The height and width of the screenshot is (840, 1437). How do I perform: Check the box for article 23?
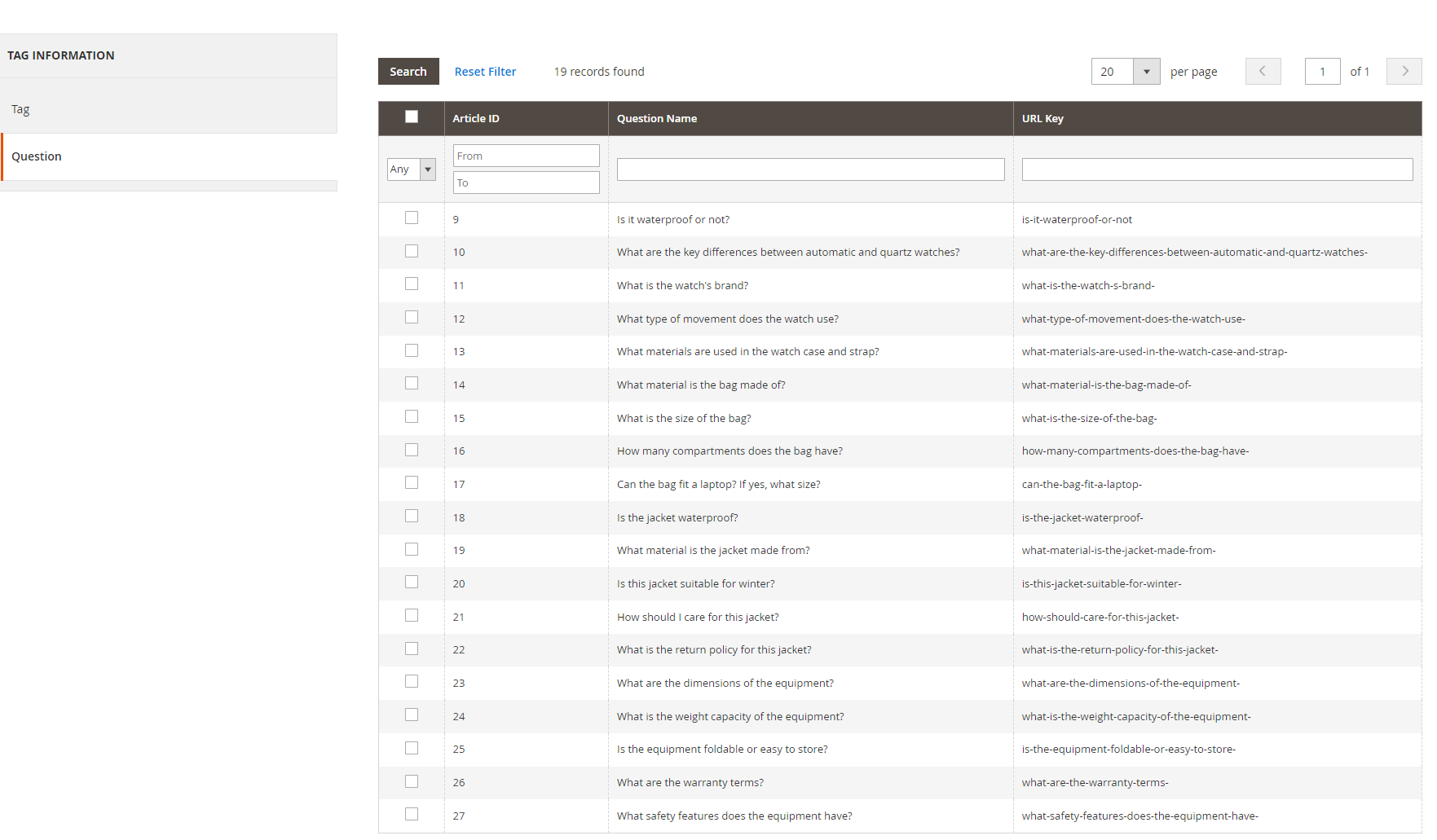click(412, 681)
